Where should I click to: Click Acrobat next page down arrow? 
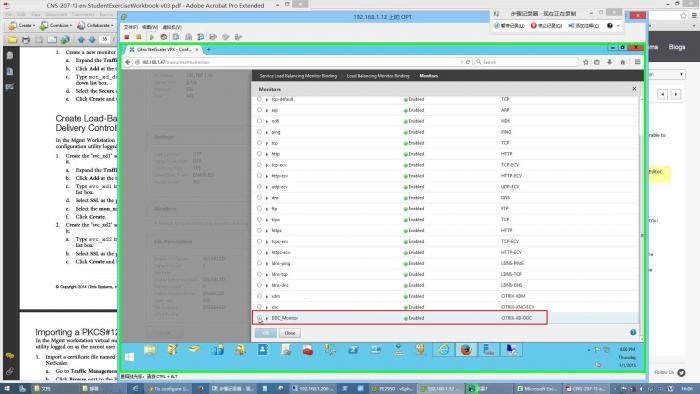92,40
